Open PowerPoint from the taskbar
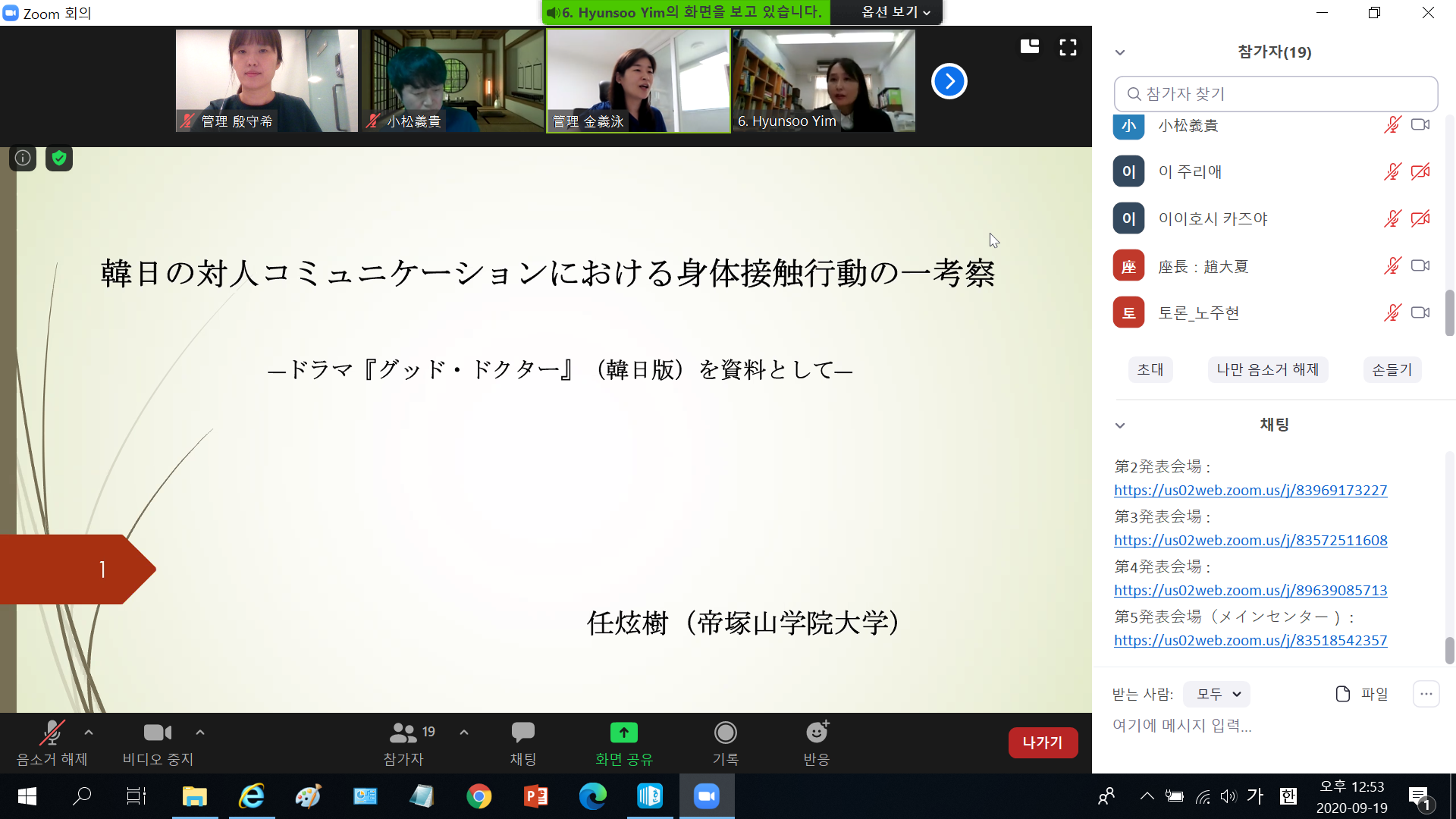This screenshot has width=1456, height=819. click(536, 796)
